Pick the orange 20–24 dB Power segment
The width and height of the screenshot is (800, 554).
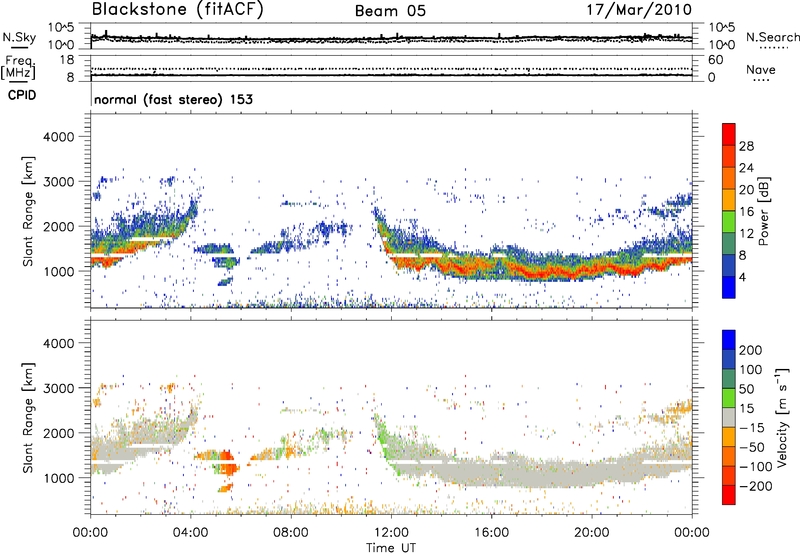[729, 179]
